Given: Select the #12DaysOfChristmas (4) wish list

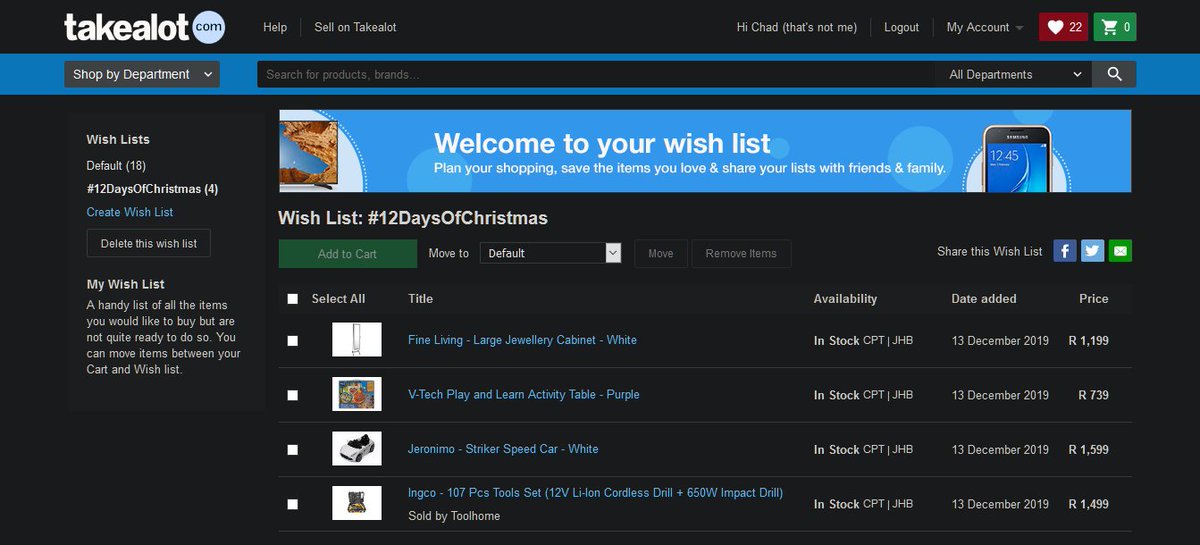Looking at the screenshot, I should point(152,189).
